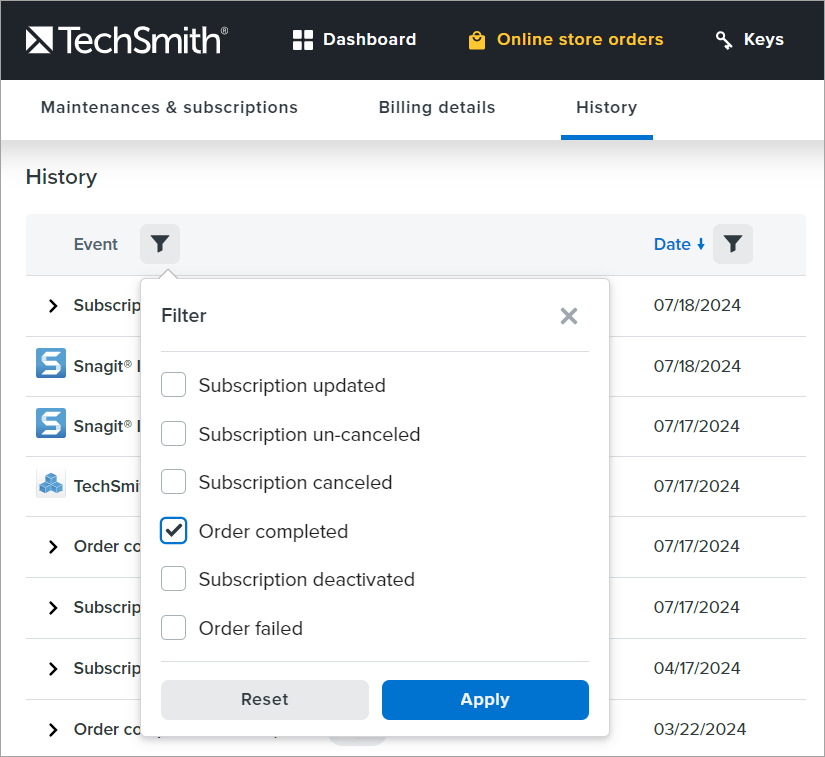Uncheck the Order completed checkbox

tap(174, 531)
